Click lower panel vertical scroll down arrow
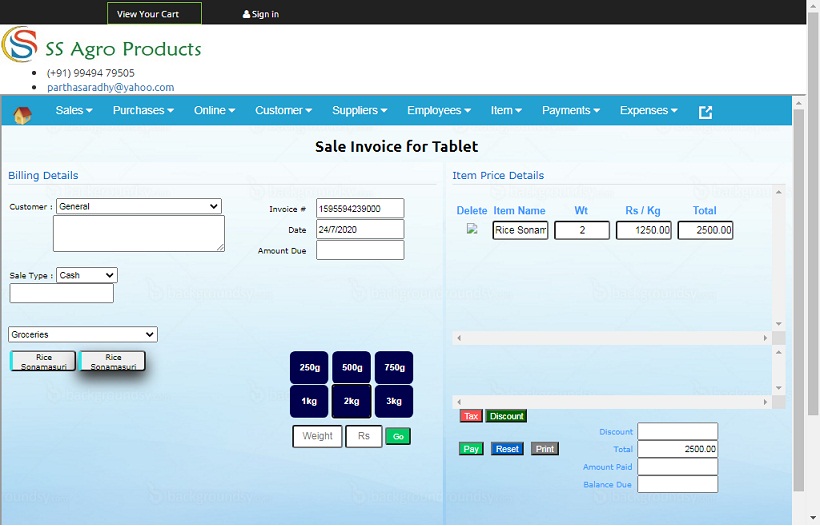This screenshot has width=820, height=526. point(779,388)
